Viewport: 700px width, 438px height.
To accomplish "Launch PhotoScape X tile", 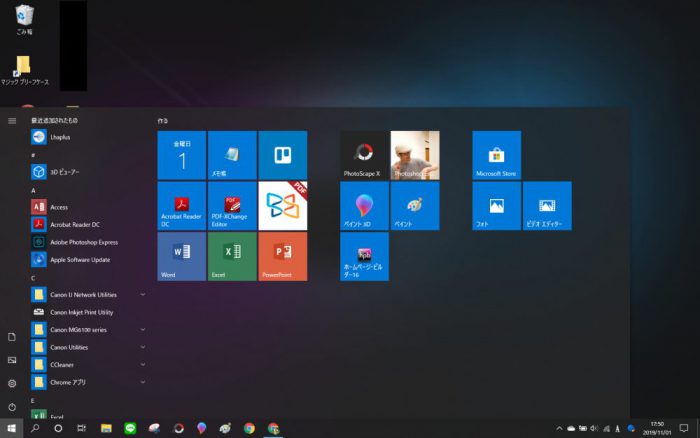I will click(364, 155).
